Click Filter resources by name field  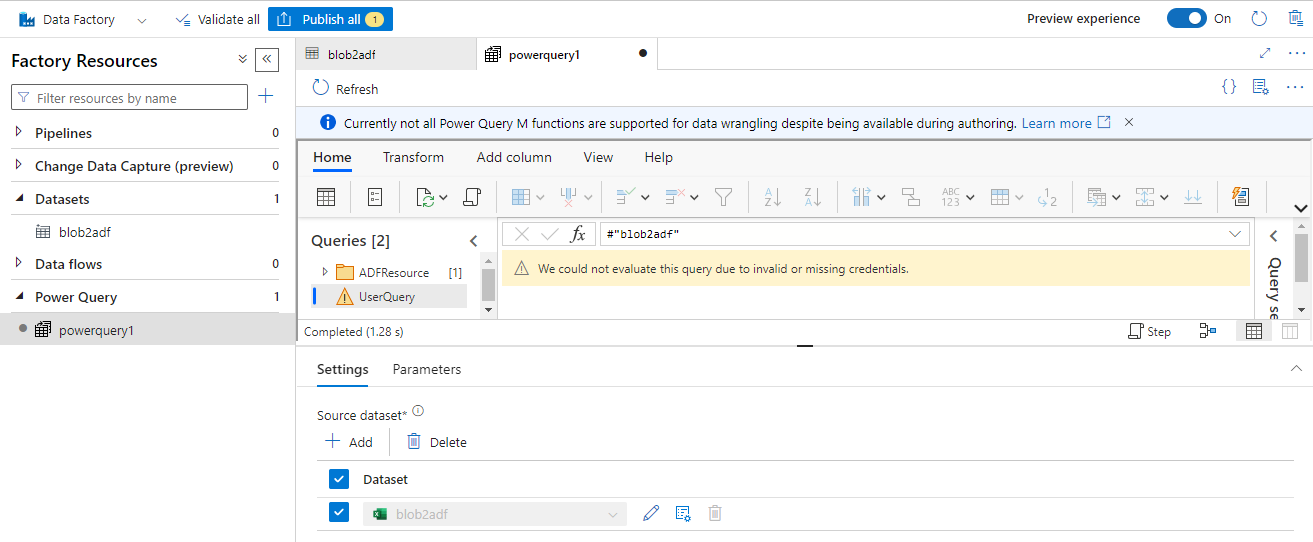tap(129, 97)
